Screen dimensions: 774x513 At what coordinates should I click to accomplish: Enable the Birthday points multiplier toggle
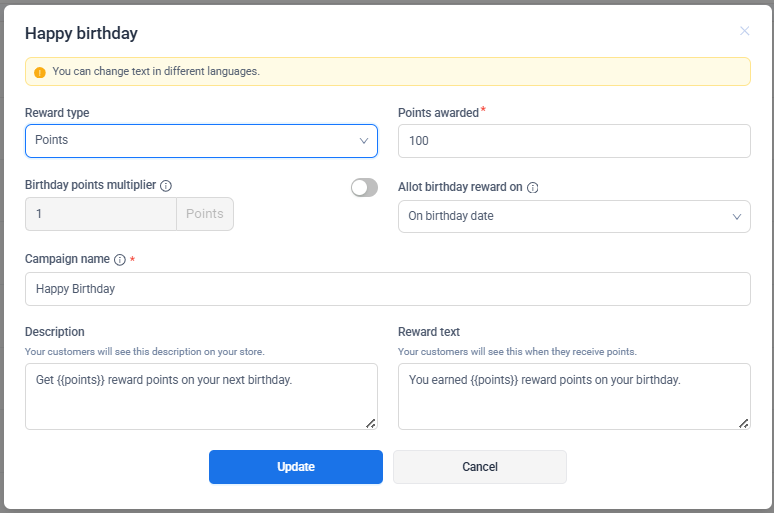click(x=364, y=187)
